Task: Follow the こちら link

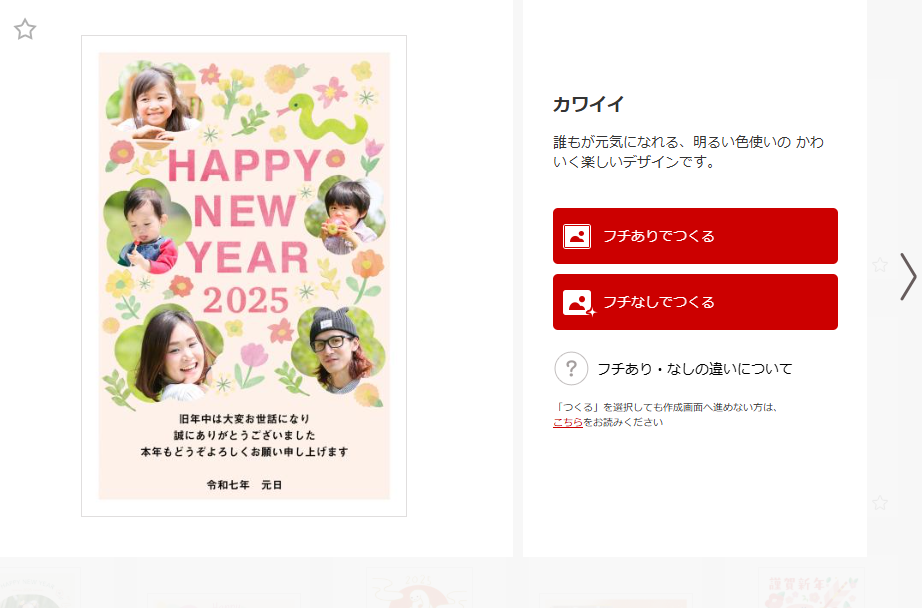Action: coord(567,422)
